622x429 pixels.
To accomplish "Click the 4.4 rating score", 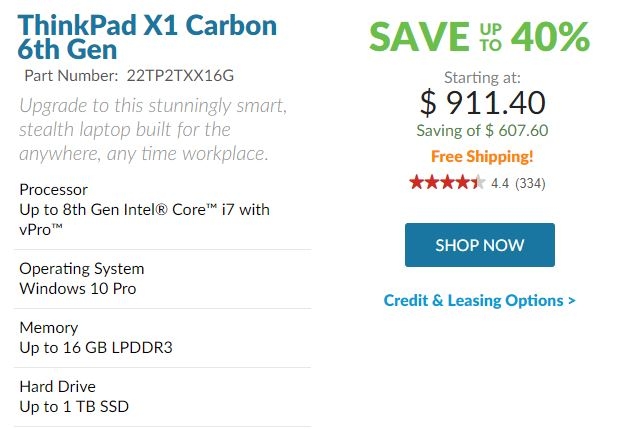I will pos(500,183).
